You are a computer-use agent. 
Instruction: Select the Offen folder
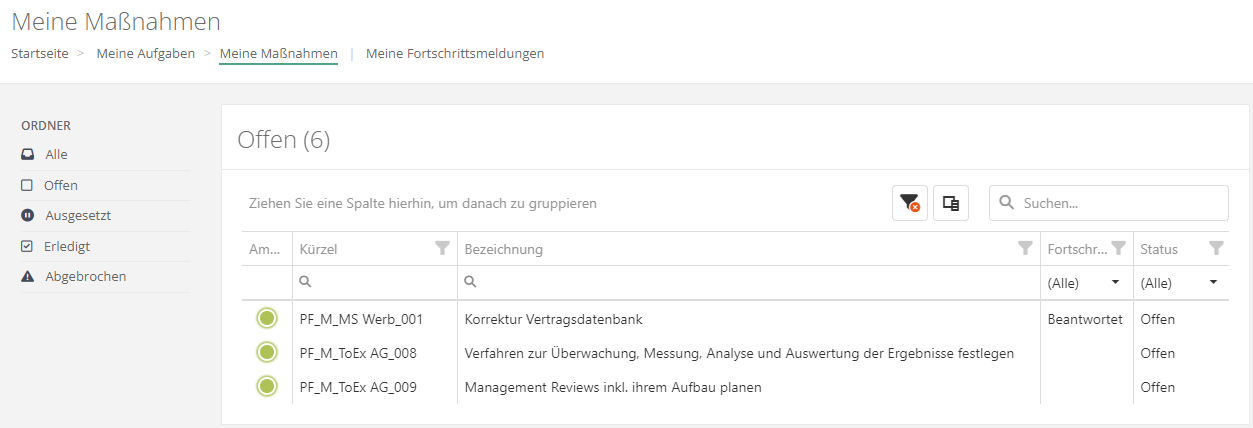click(60, 185)
